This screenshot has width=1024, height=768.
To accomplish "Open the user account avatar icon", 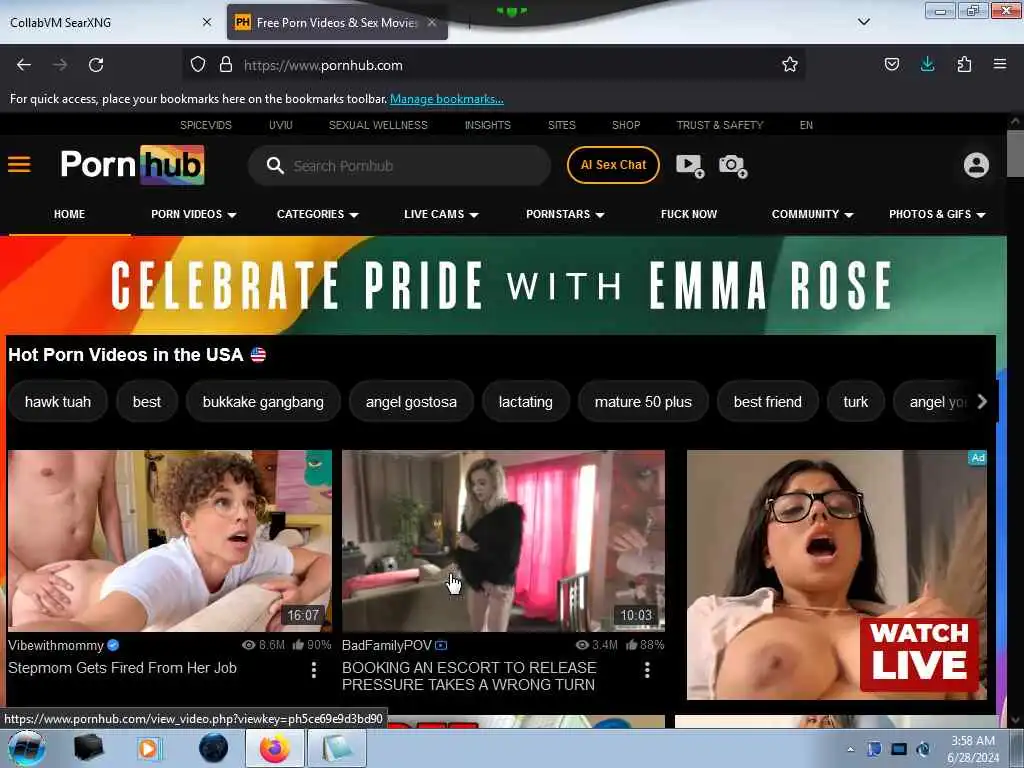I will tap(976, 165).
